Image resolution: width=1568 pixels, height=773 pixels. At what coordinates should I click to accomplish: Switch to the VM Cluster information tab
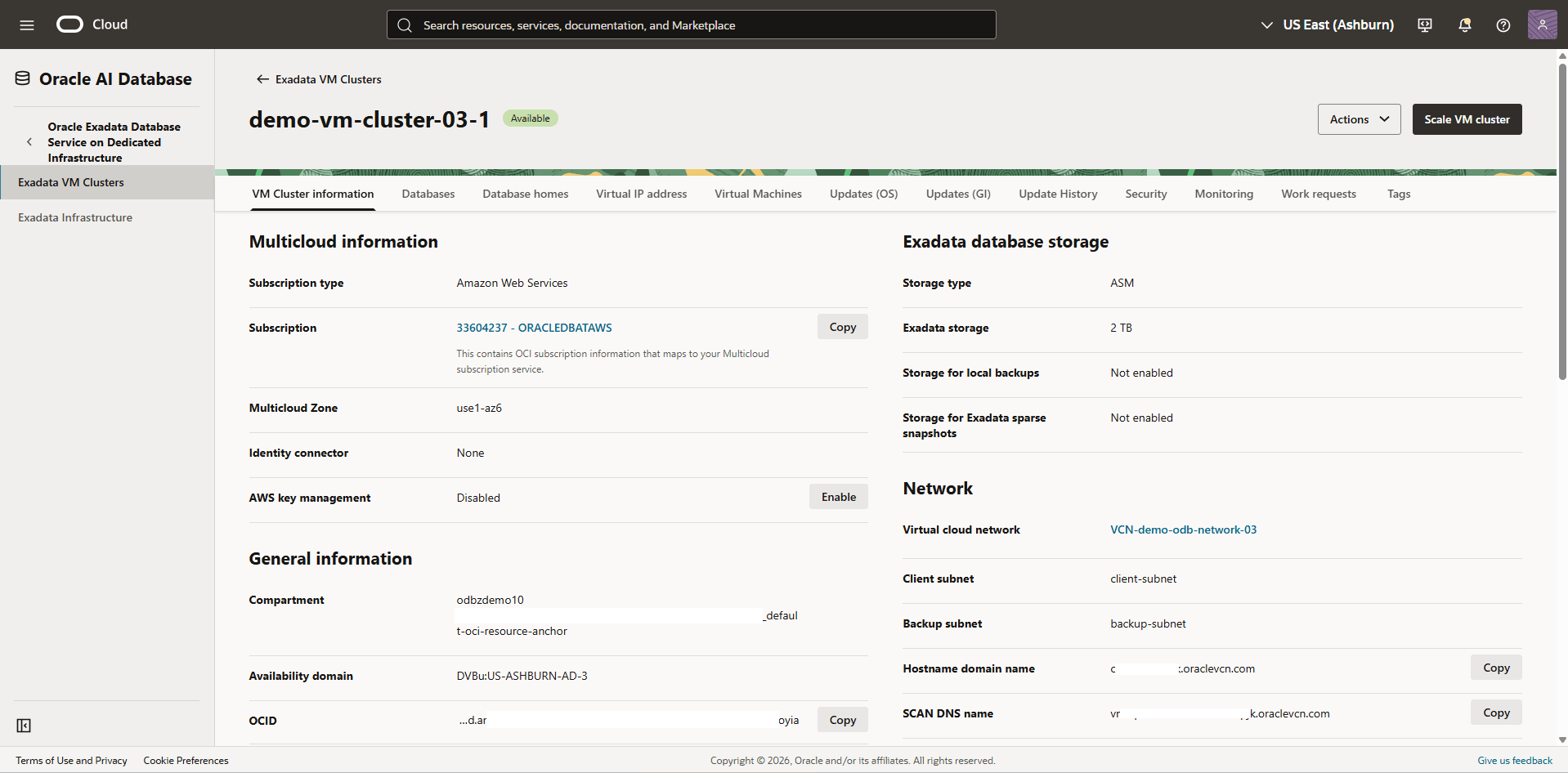pyautogui.click(x=313, y=194)
